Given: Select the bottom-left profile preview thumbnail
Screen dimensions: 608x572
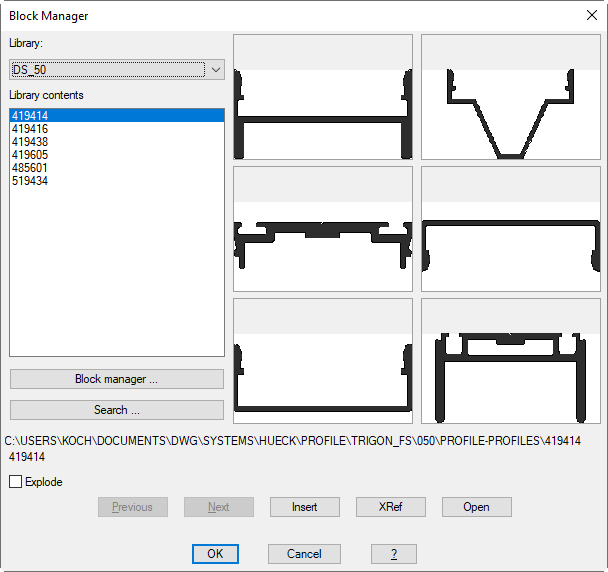Looking at the screenshot, I should tap(322, 360).
